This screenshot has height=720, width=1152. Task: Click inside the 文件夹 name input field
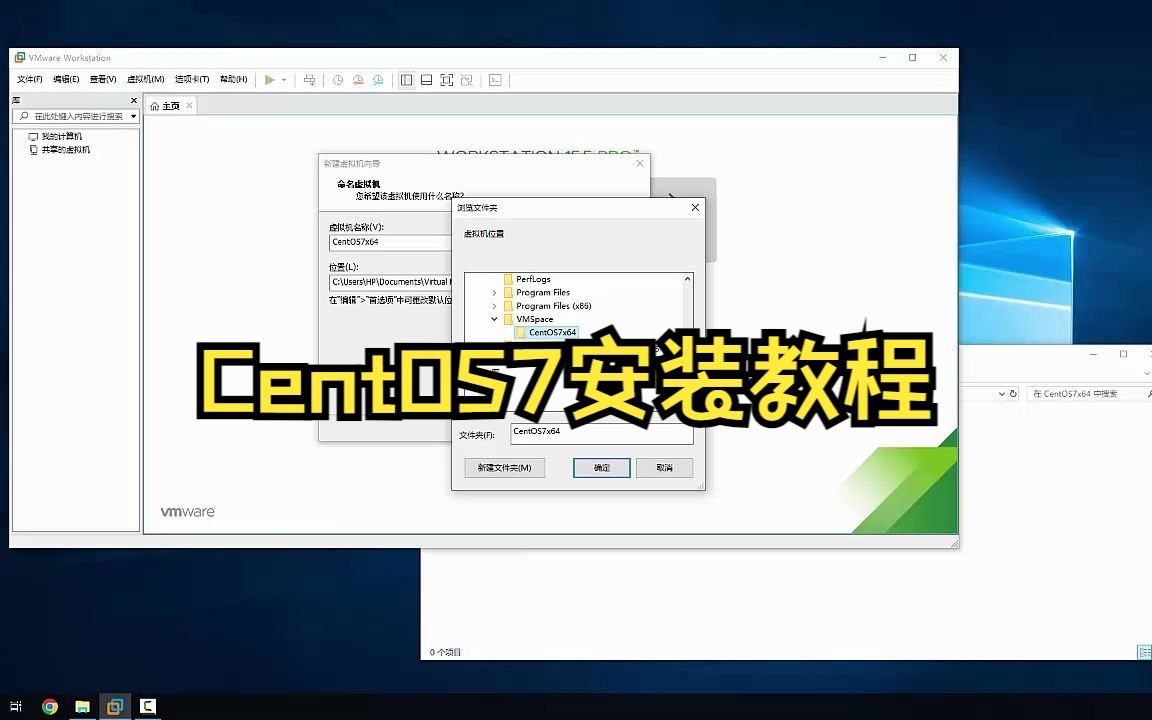[x=600, y=431]
